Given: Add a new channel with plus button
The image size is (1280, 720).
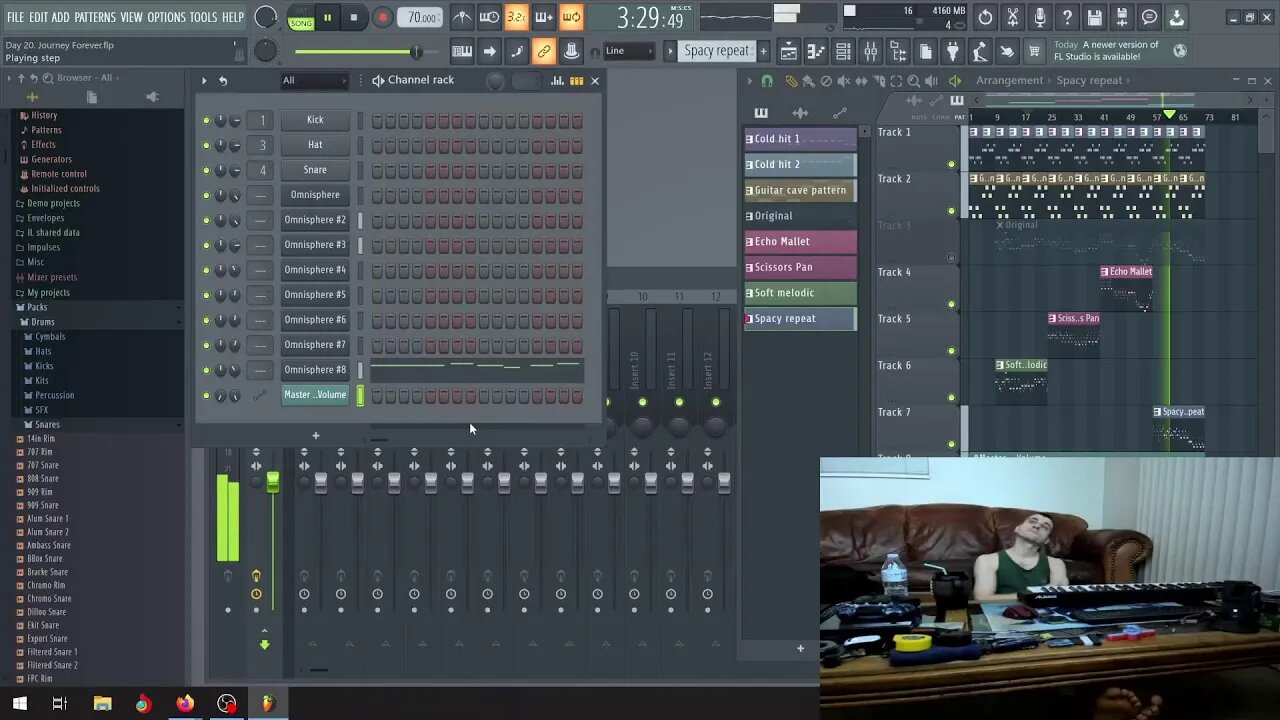Looking at the screenshot, I should [315, 435].
